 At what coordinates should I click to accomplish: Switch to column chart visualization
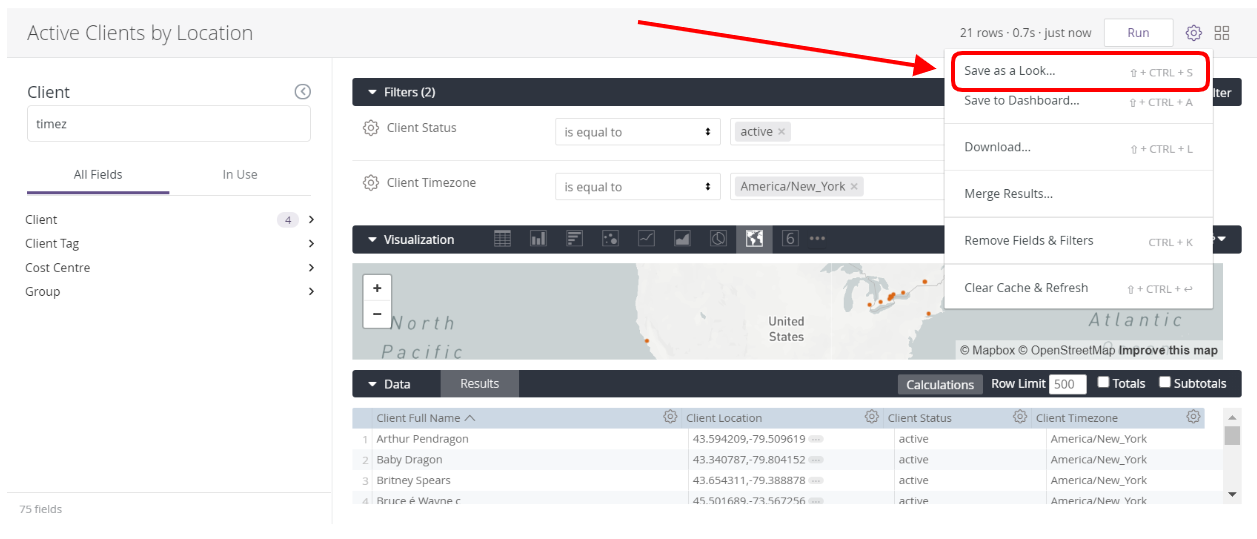(538, 239)
